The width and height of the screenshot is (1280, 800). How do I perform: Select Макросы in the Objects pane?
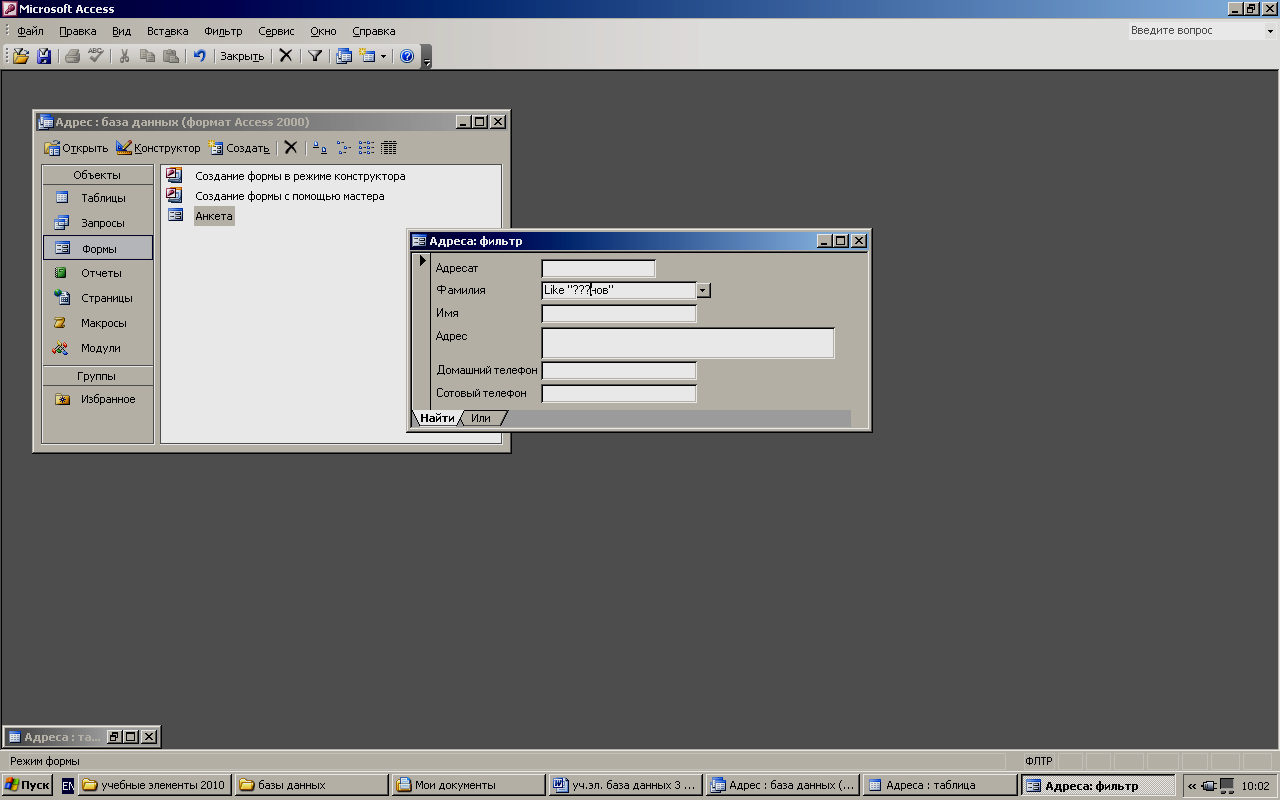tap(98, 323)
